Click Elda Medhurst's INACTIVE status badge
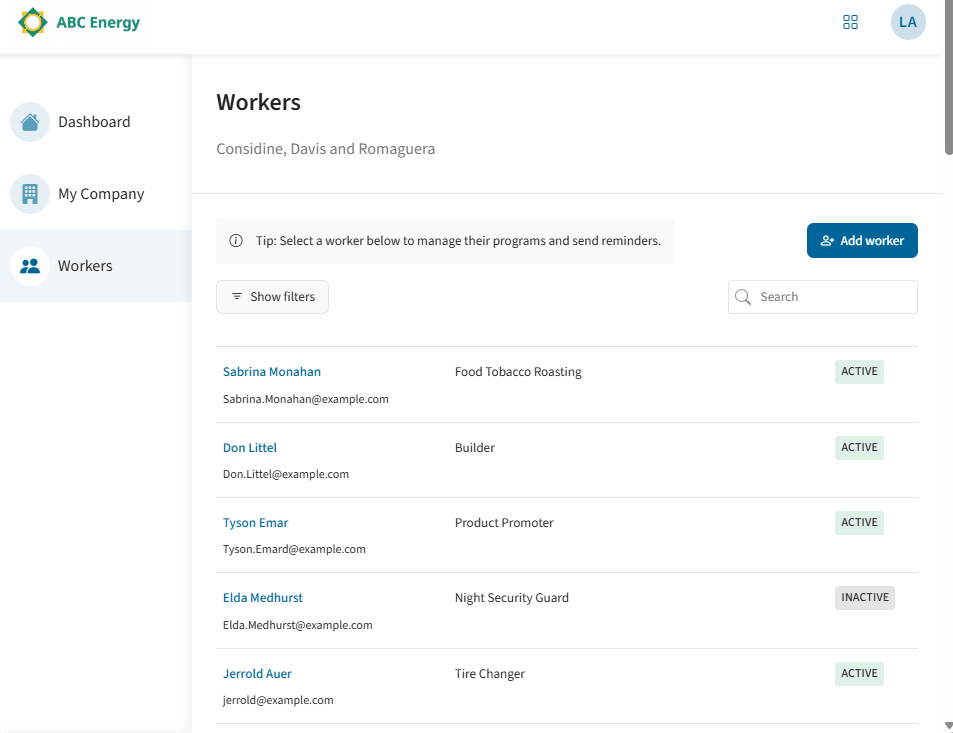 coord(864,597)
